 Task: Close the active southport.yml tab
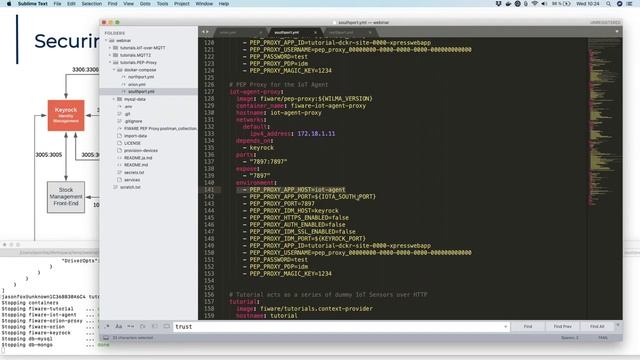[x=315, y=32]
